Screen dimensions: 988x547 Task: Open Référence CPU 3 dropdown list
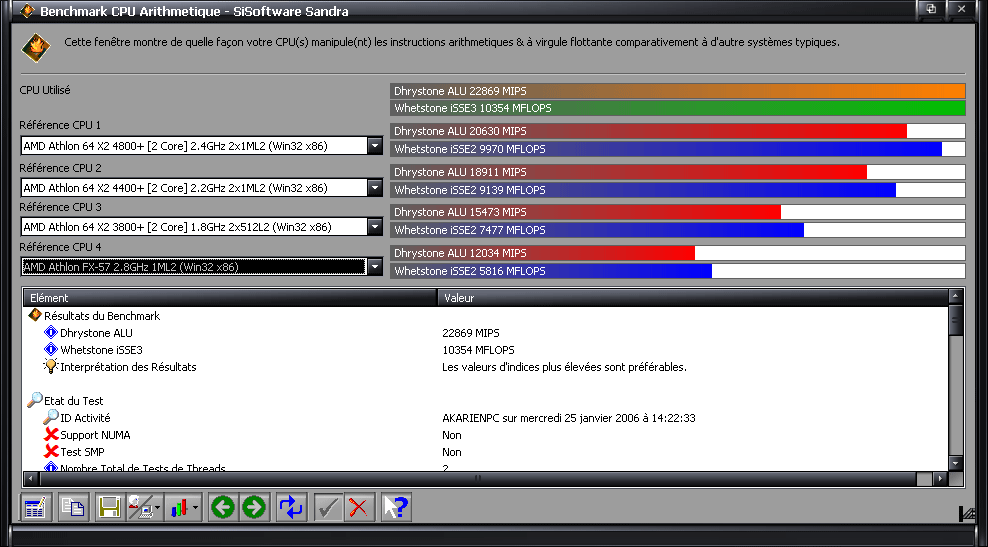coord(375,227)
